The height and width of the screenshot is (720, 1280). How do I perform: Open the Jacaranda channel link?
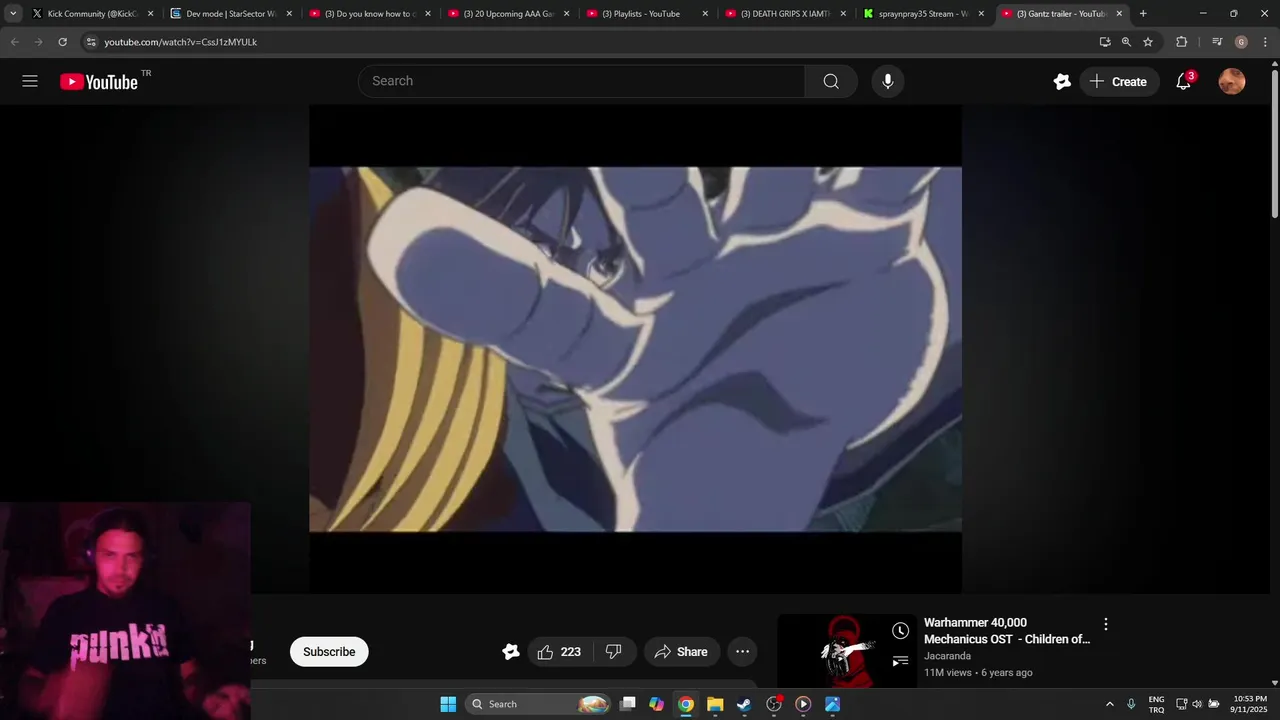(x=947, y=656)
